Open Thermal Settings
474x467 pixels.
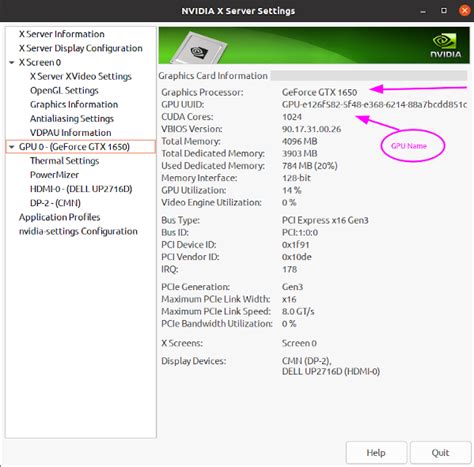click(65, 161)
